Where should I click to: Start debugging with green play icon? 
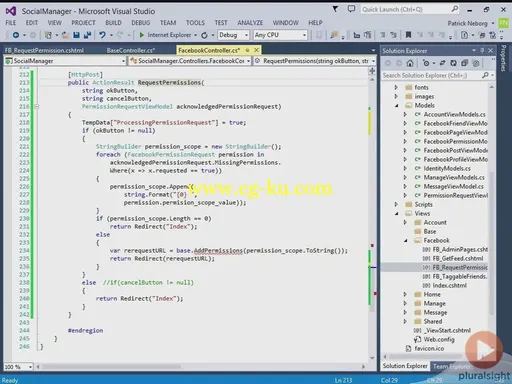point(141,35)
